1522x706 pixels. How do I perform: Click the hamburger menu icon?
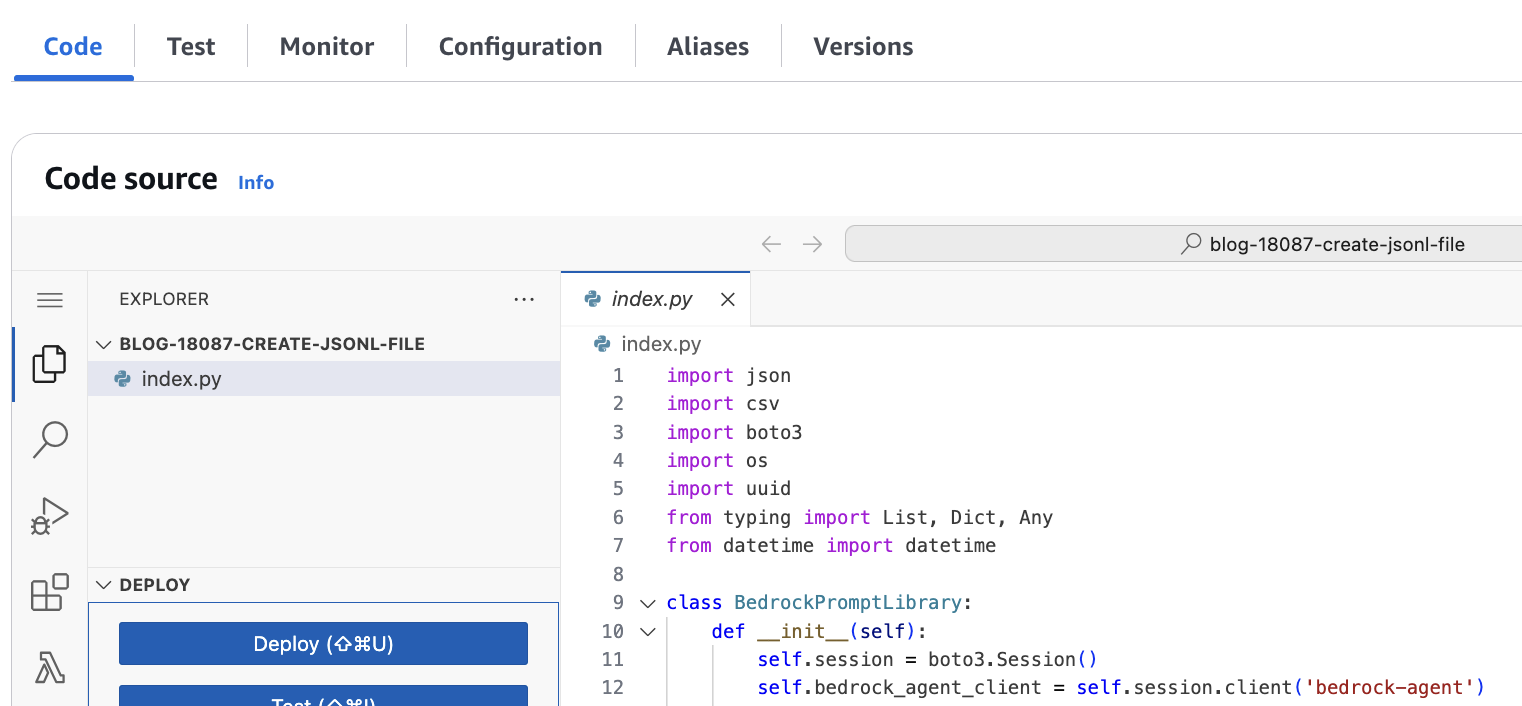[49, 300]
